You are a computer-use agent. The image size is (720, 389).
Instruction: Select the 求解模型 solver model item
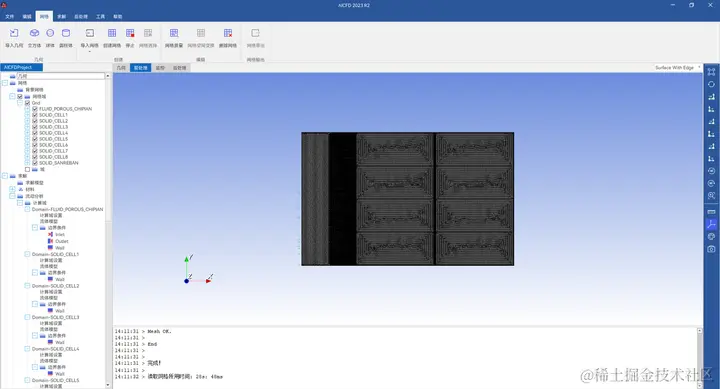pyautogui.click(x=34, y=183)
